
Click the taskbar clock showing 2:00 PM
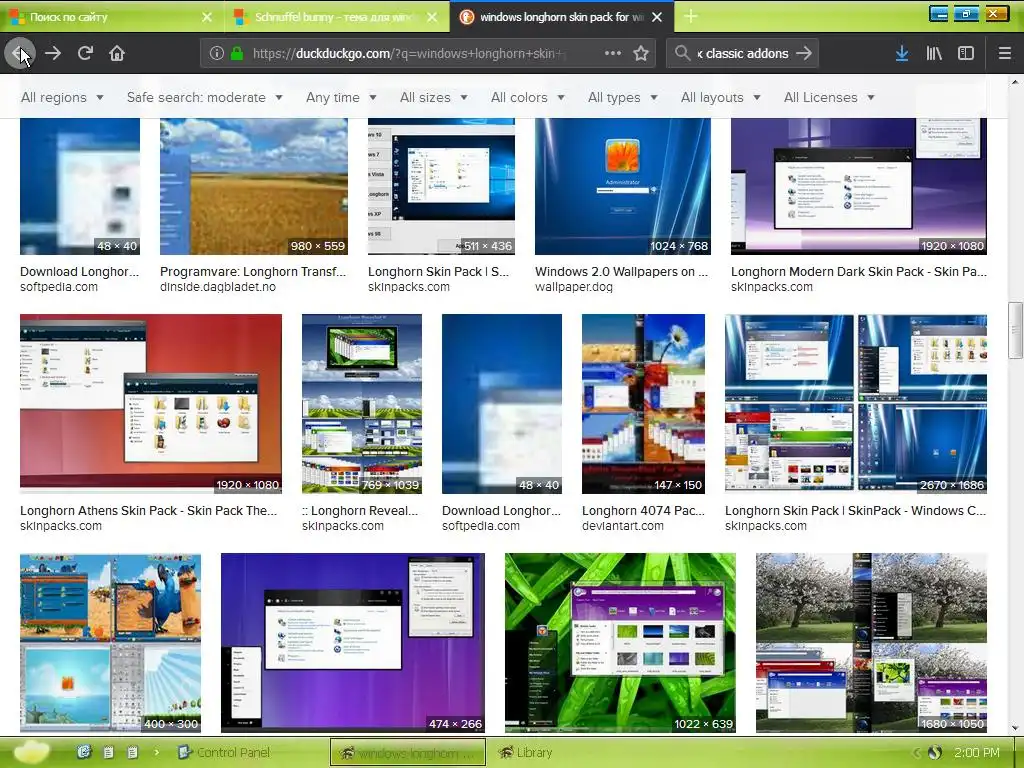pyautogui.click(x=976, y=753)
